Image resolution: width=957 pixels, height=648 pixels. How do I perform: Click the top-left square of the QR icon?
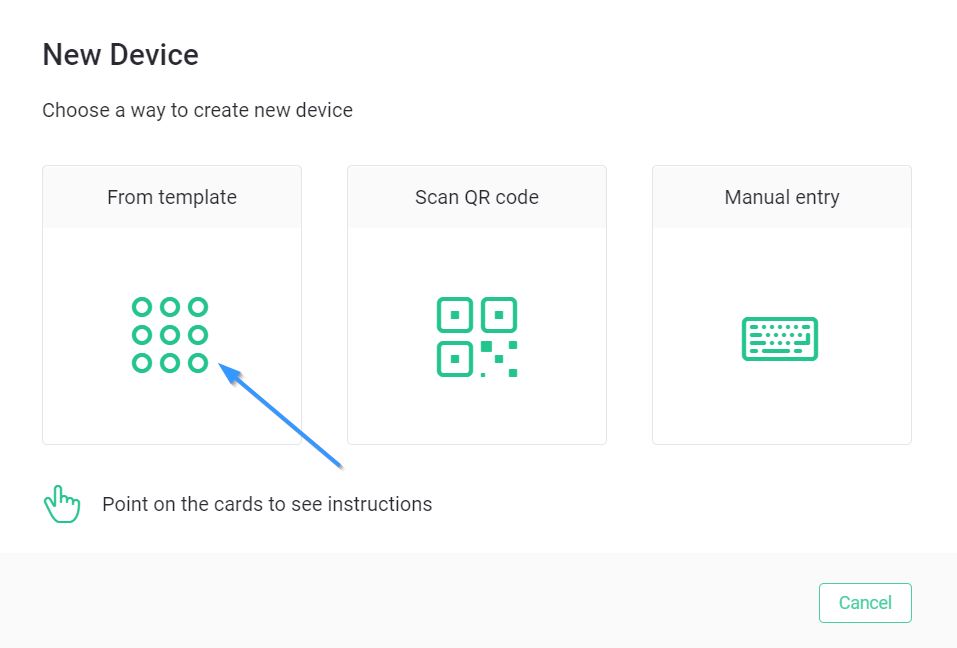pos(455,315)
